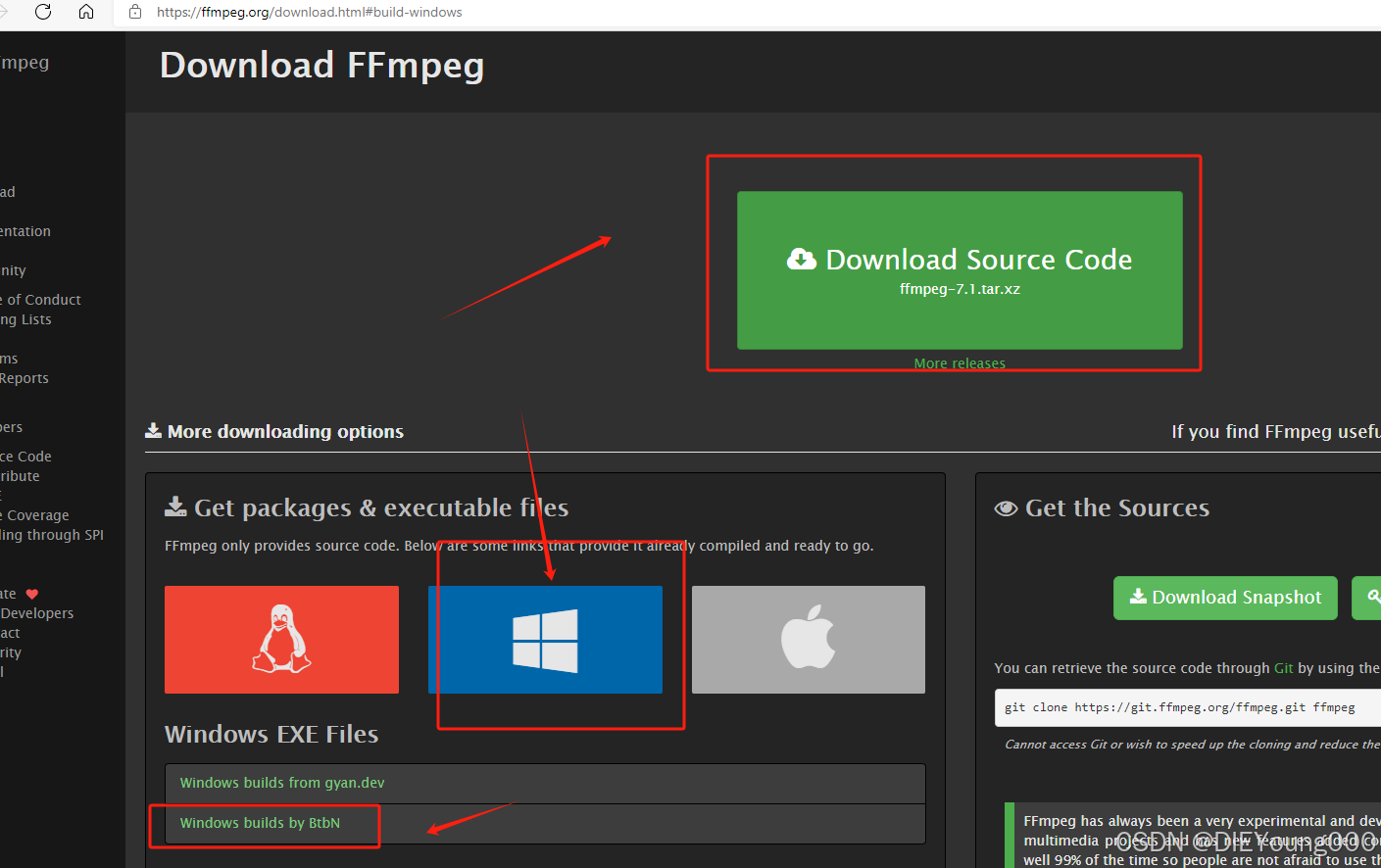Click the Download Snapshot button

[x=1225, y=598]
